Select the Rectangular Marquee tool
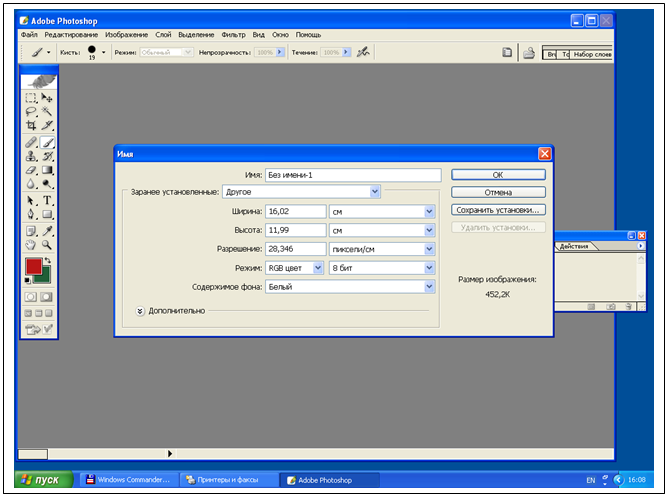Viewport: 667px width, 497px height. [x=31, y=98]
